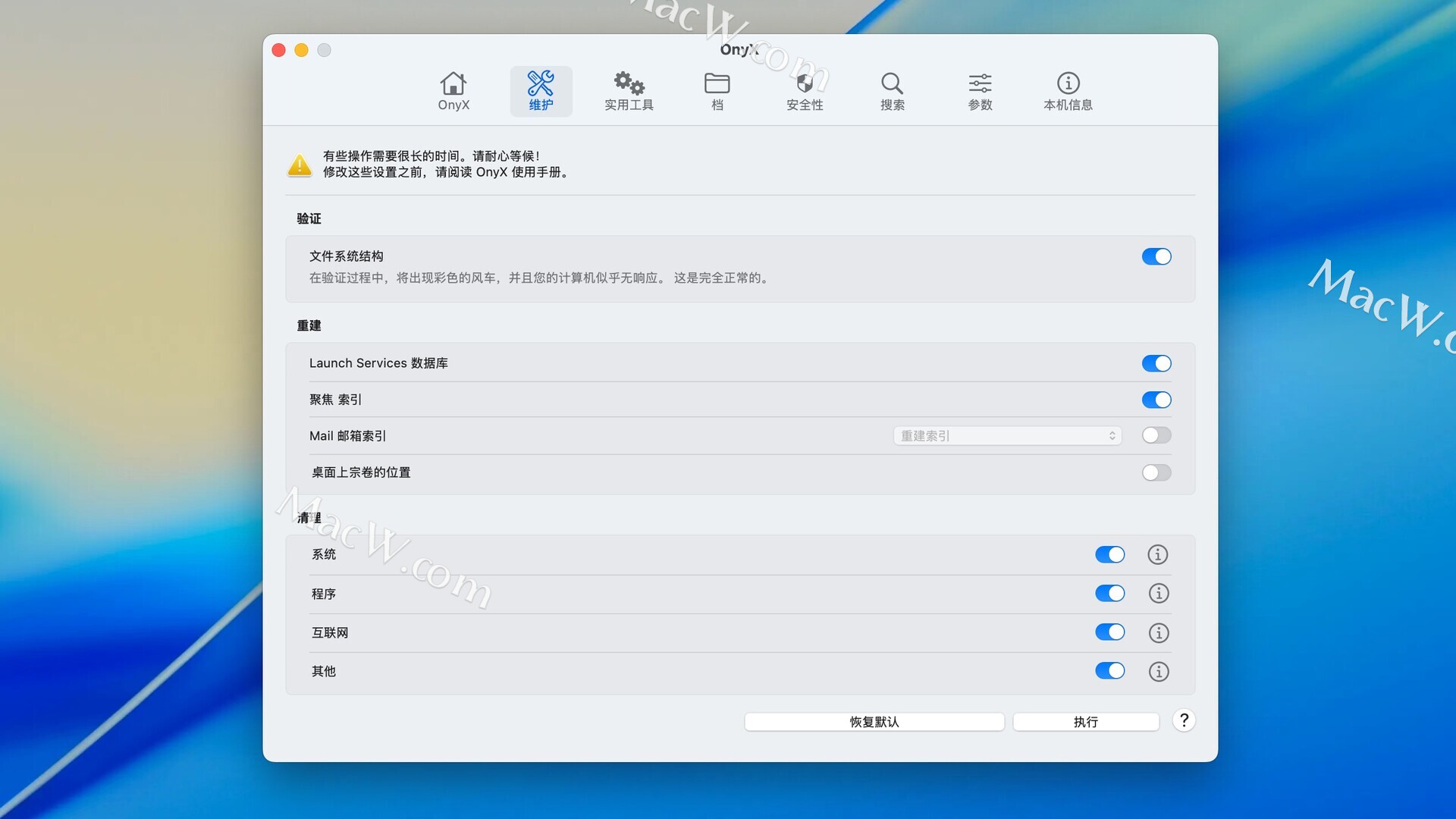Click the 文件系统结构 description text
Image resolution: width=1456 pixels, height=819 pixels.
[x=541, y=278]
